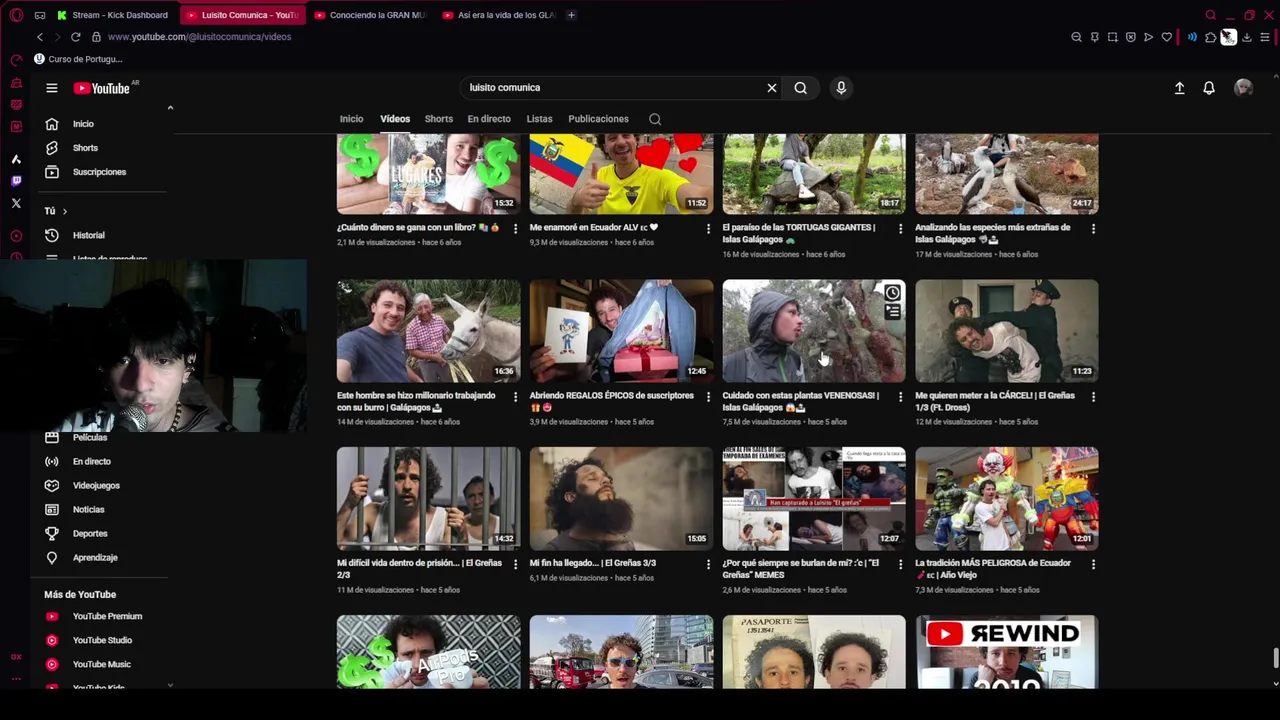This screenshot has height=720, width=1280.
Task: Reload the page in browser
Action: [75, 37]
